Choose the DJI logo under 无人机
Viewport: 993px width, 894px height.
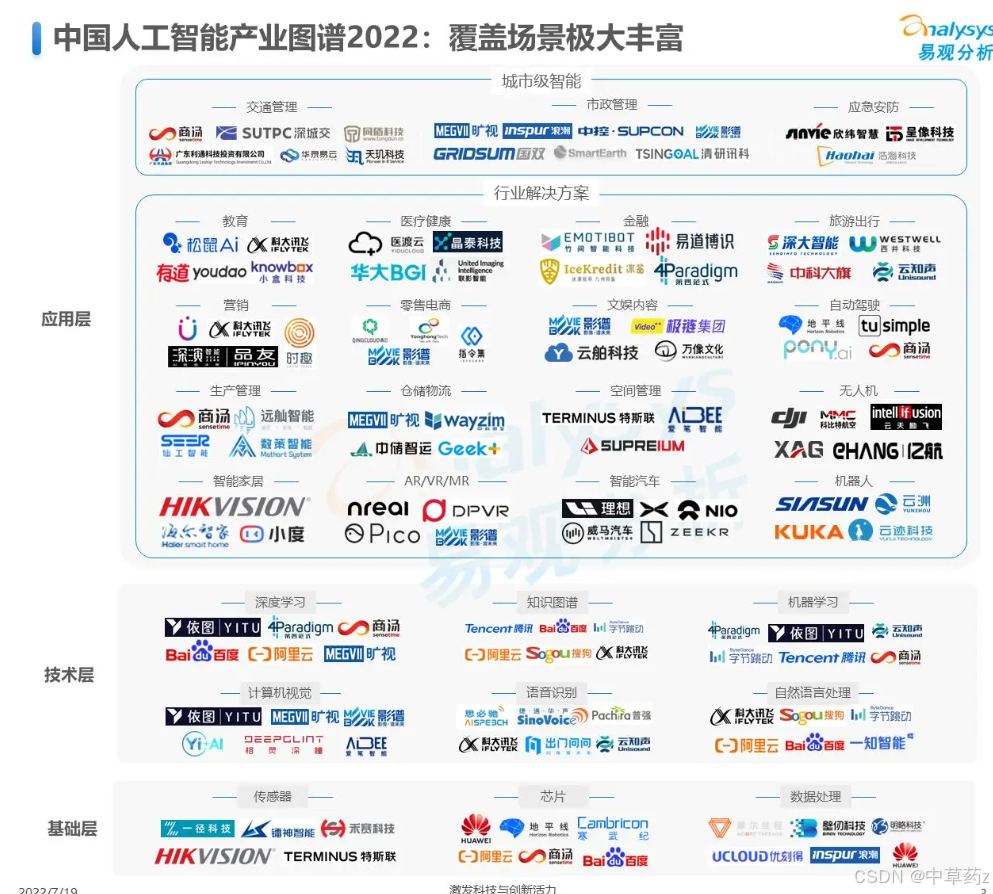click(x=788, y=417)
